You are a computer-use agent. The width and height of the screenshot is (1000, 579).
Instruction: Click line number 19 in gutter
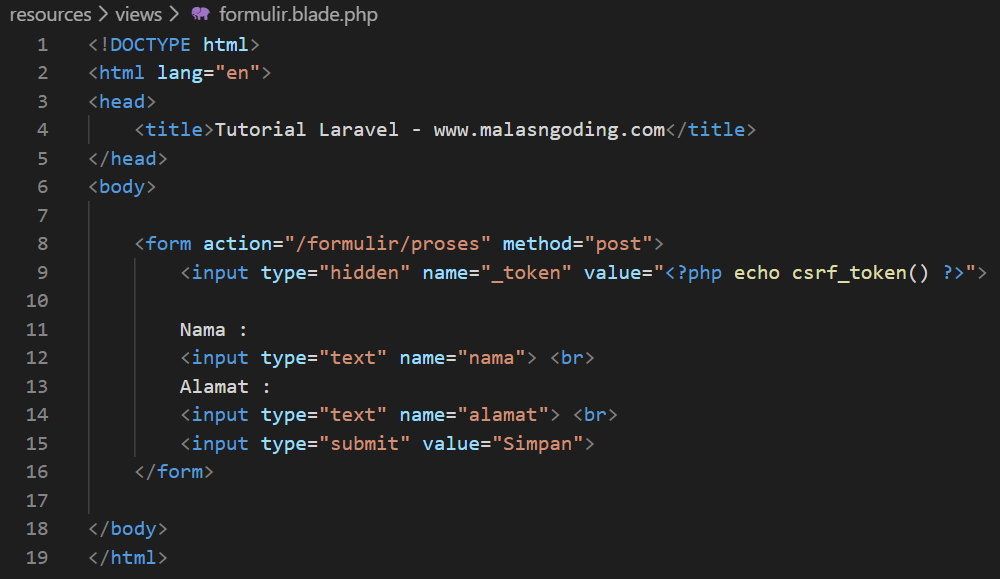36,557
